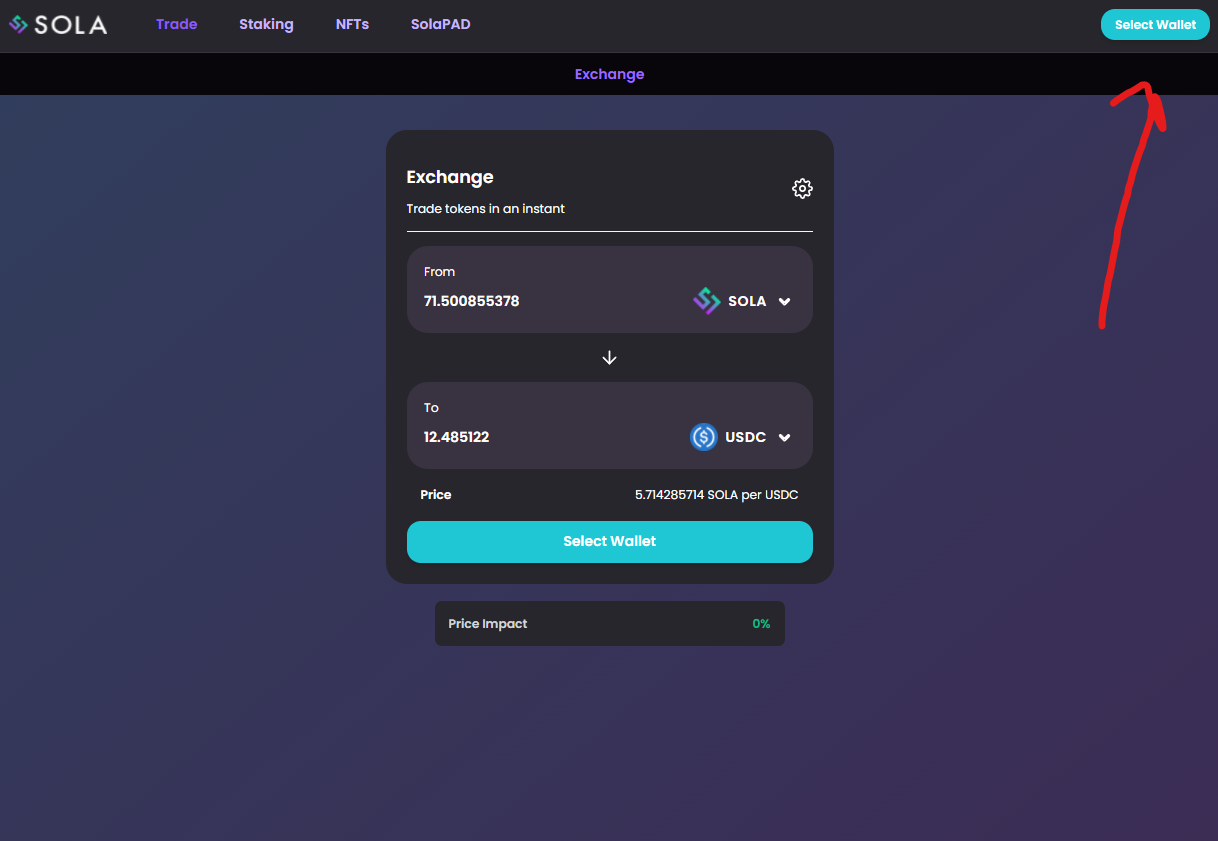Click the To label
This screenshot has height=841, width=1218.
[432, 408]
